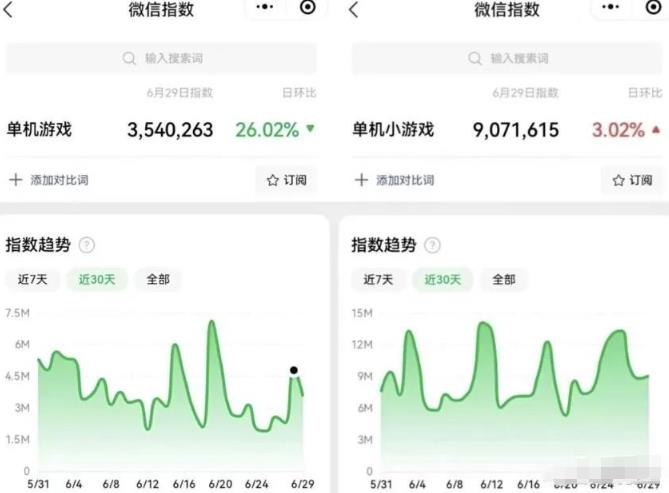669x493 pixels.
Task: Open help tooltip for 单机游戏 指数趋势
Action: (87, 245)
